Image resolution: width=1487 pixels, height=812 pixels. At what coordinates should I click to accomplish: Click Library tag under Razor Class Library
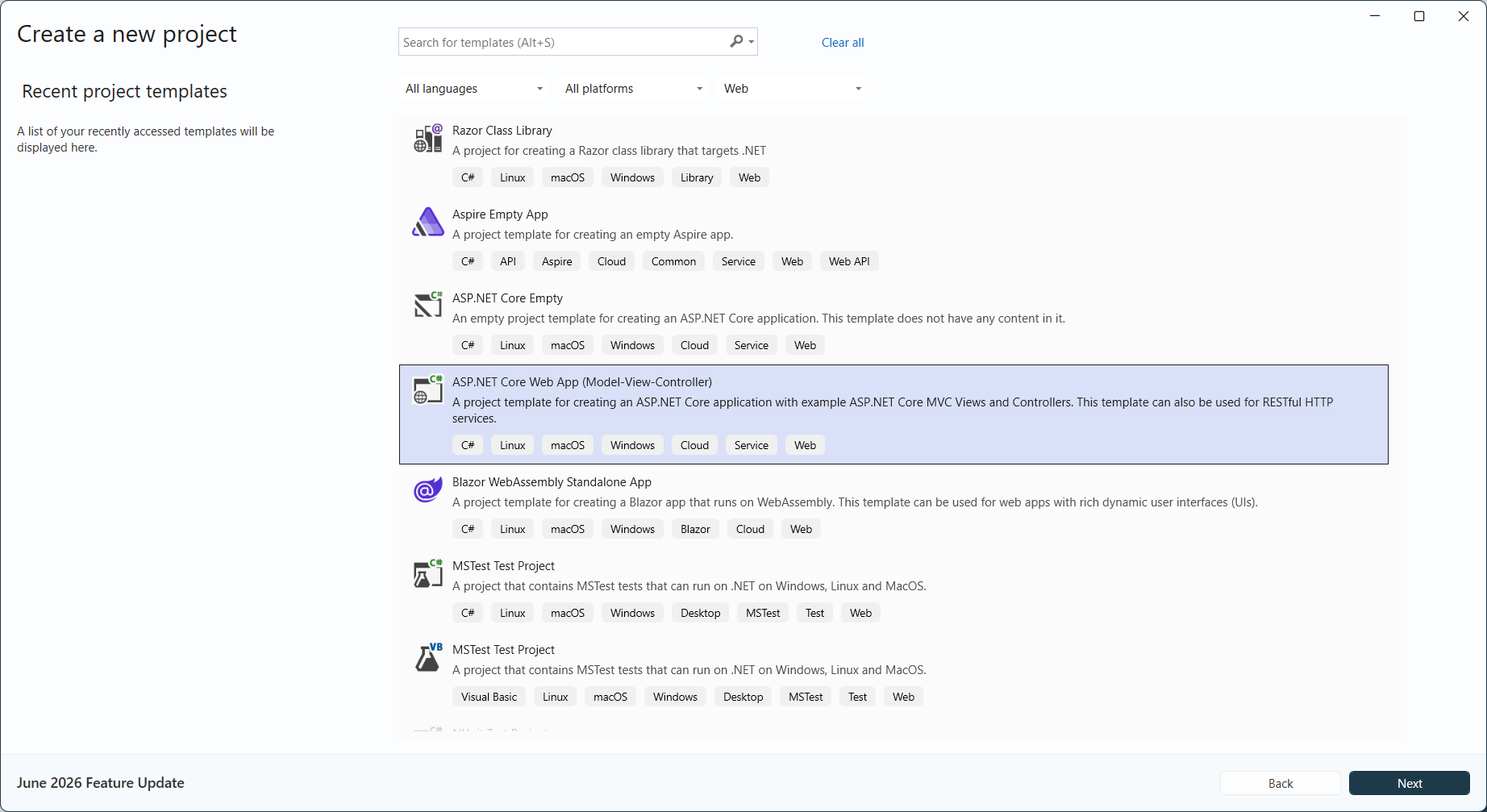coord(697,177)
